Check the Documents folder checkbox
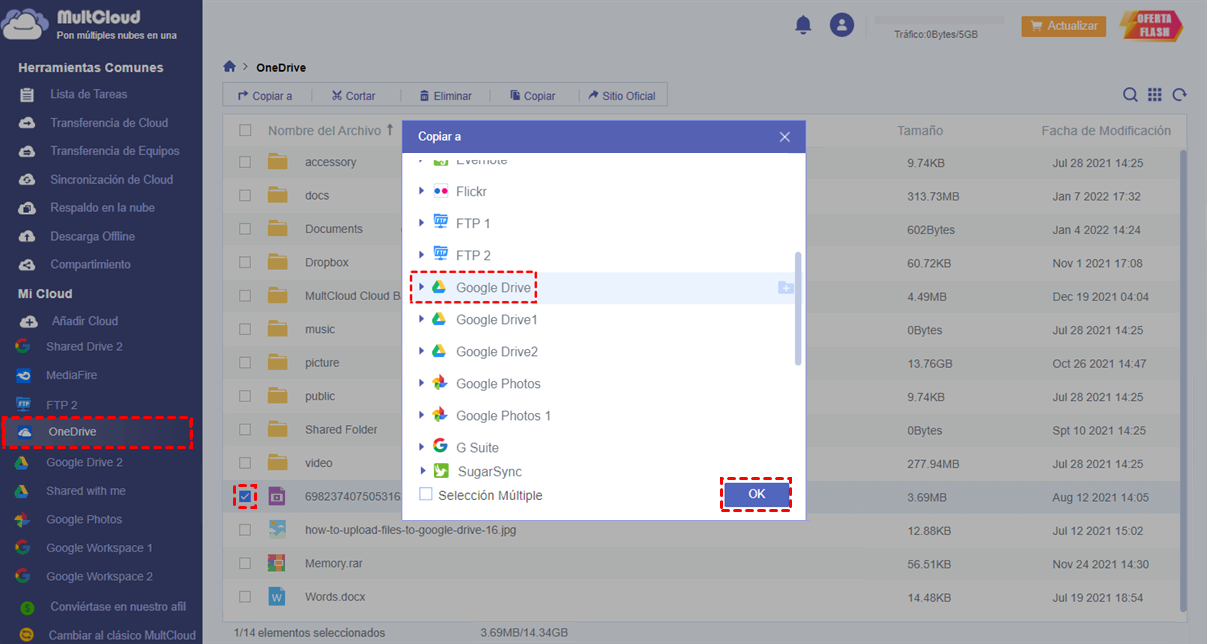Screen dimensions: 1207x644 point(246,229)
